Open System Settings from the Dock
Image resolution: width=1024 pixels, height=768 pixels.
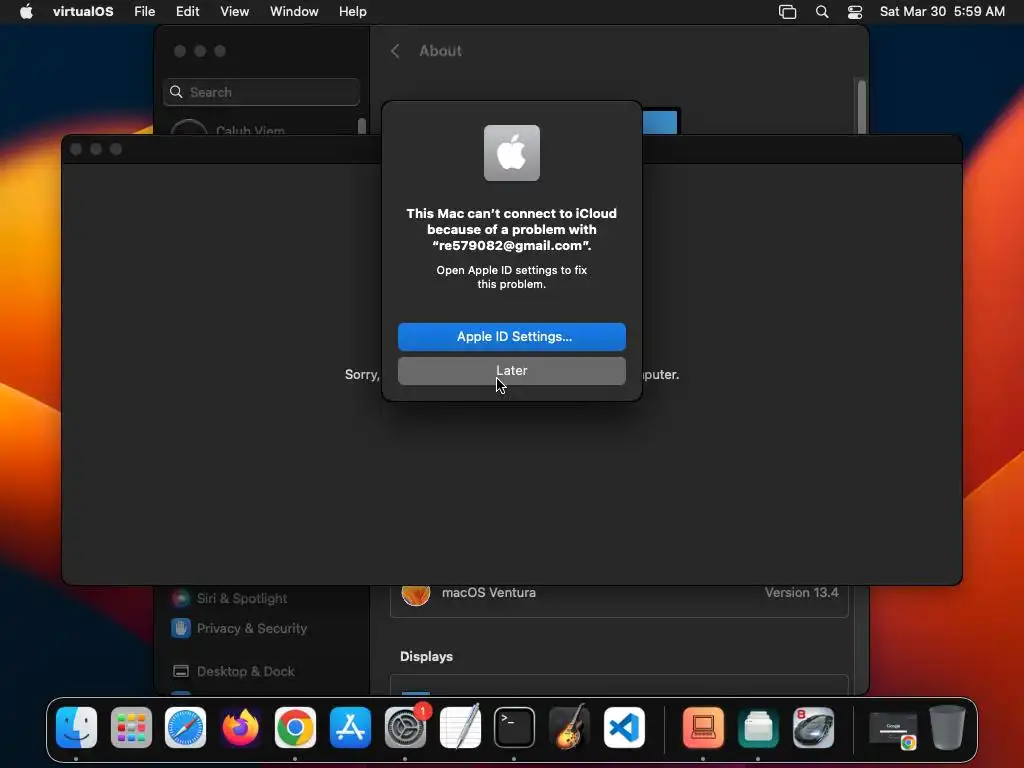pyautogui.click(x=405, y=728)
